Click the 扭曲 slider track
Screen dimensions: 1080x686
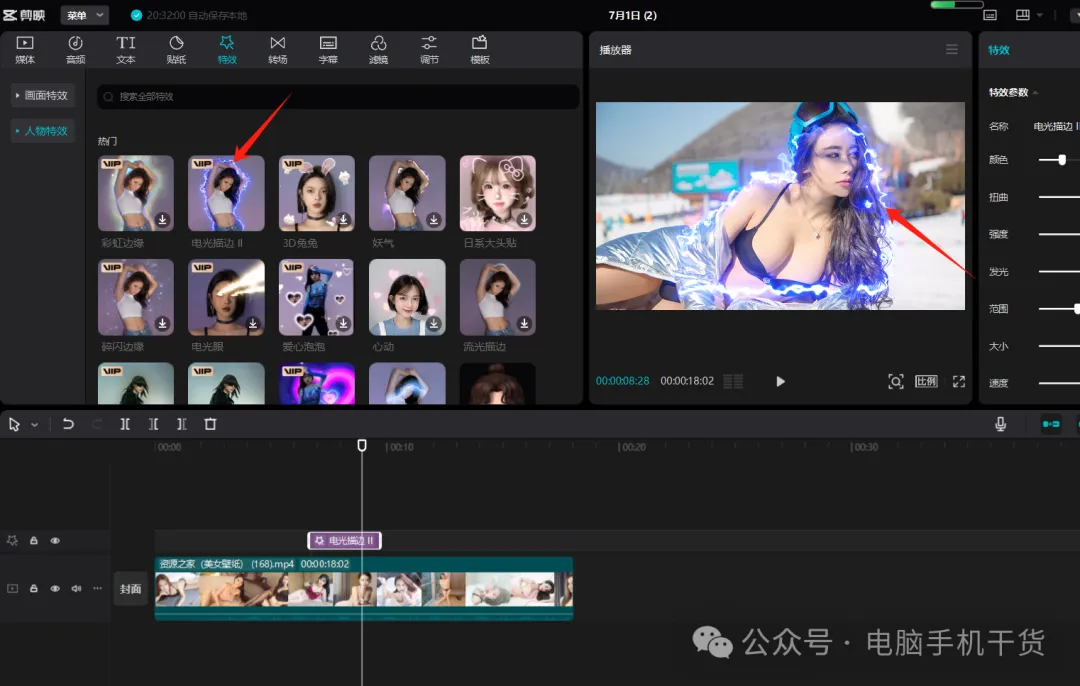coord(1059,197)
